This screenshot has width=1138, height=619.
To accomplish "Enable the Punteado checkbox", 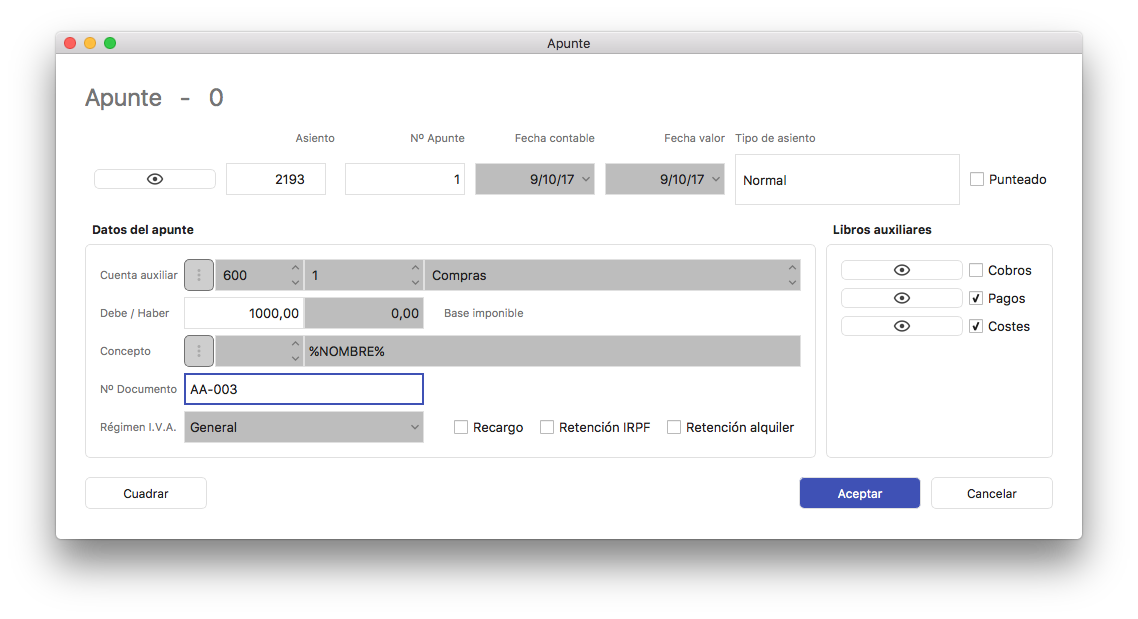I will [977, 180].
